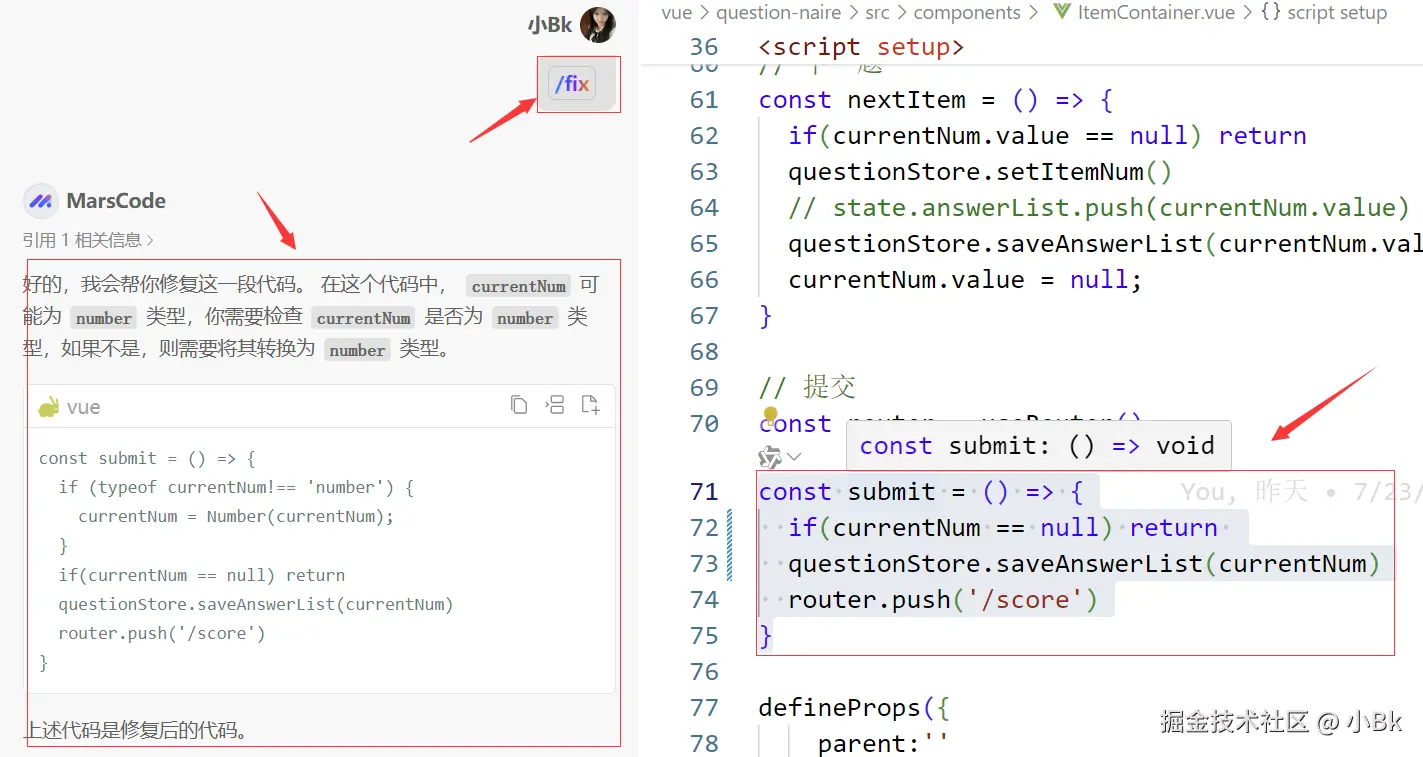Click the 小Bk user avatar photo

click(598, 24)
